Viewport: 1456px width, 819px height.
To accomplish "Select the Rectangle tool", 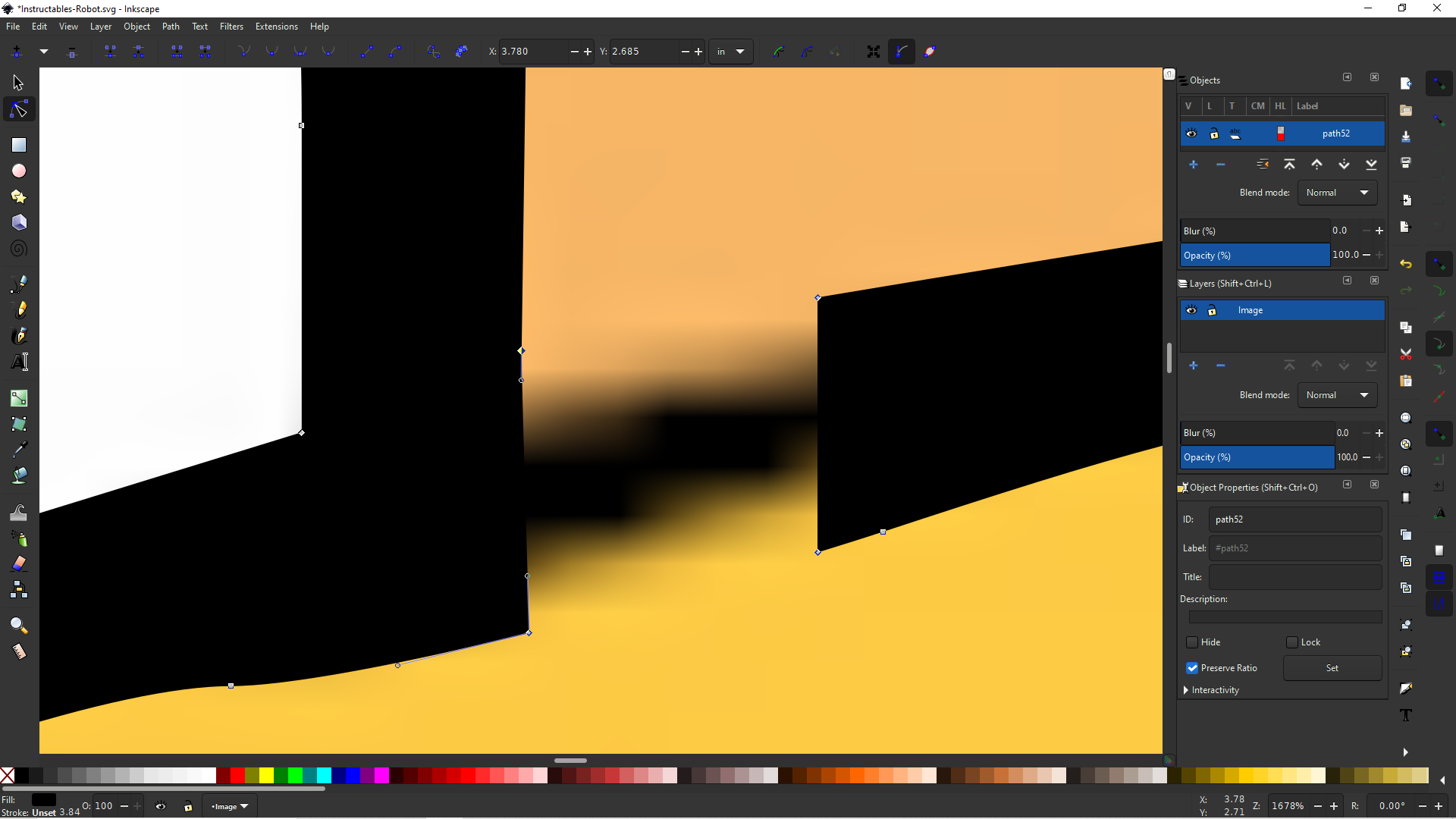I will pos(19,145).
